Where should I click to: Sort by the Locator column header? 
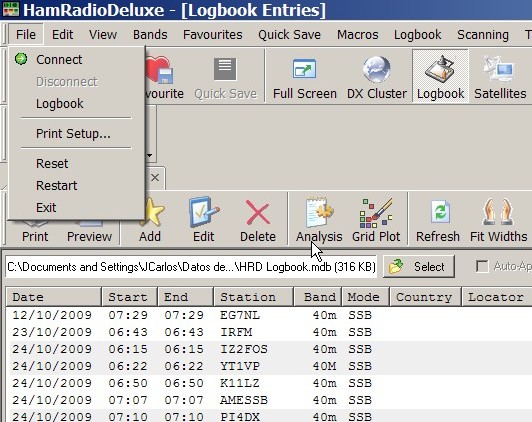497,297
